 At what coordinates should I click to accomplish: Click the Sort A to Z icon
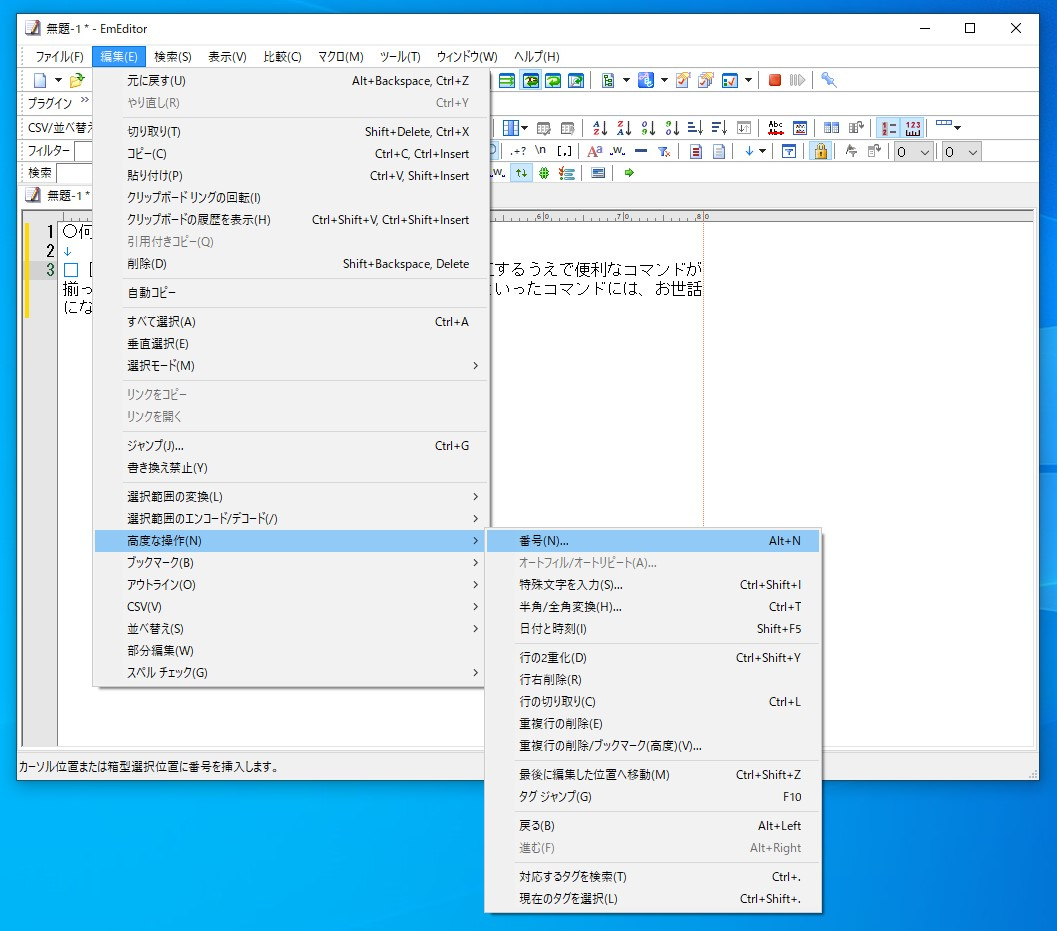click(600, 127)
